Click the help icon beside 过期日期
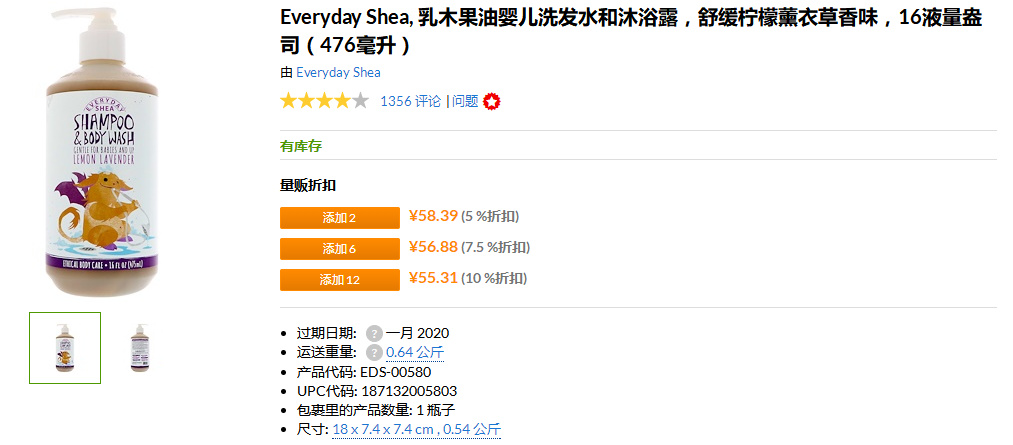Viewport: 1013px width, 445px height. [374, 333]
